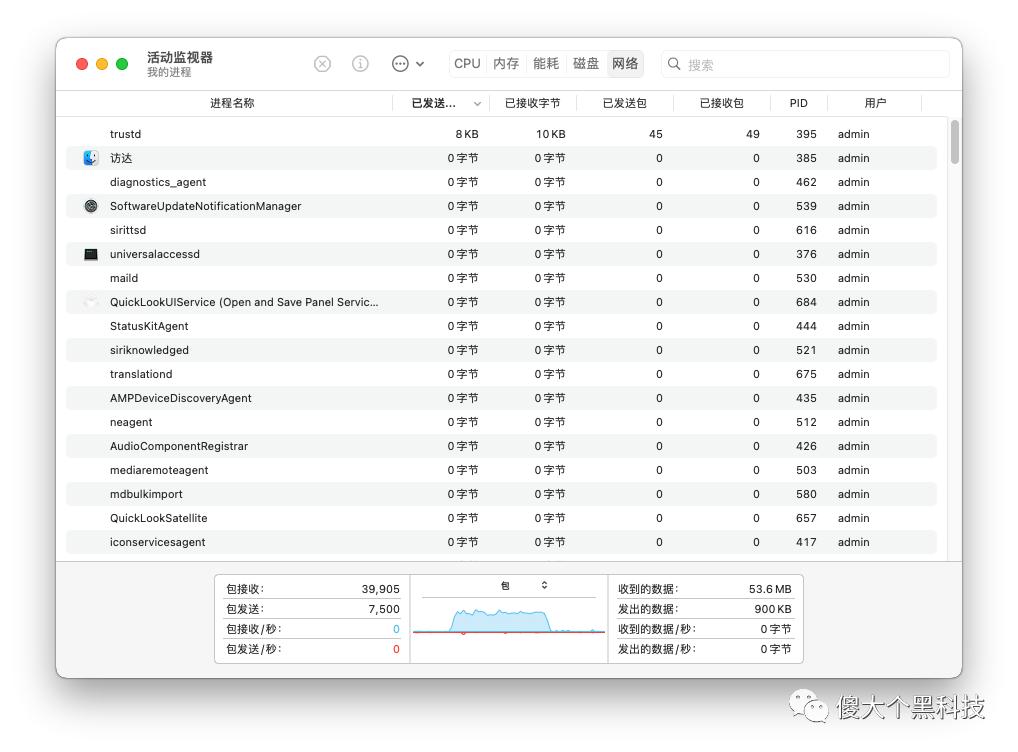The image size is (1018, 752).
Task: Open the 包 graph type popup selector
Action: click(x=524, y=586)
